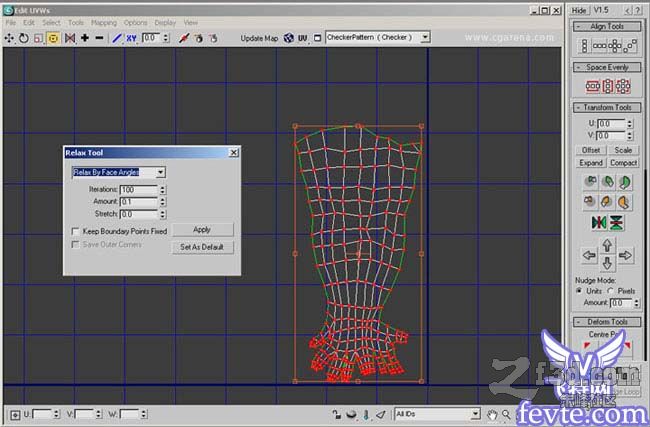Select the Scale tool icon

[38, 38]
